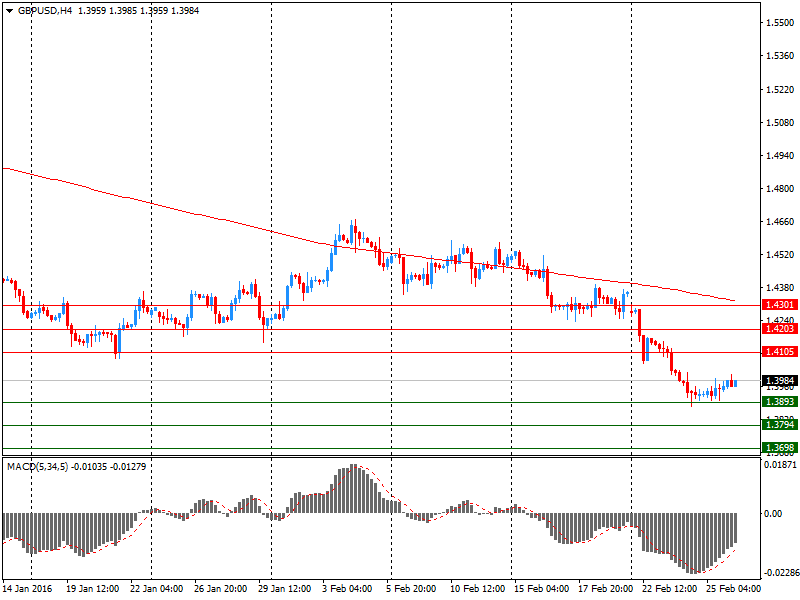The width and height of the screenshot is (800, 600).
Task: Click the MACD(5,34,5) indicator label
Action: (37, 467)
